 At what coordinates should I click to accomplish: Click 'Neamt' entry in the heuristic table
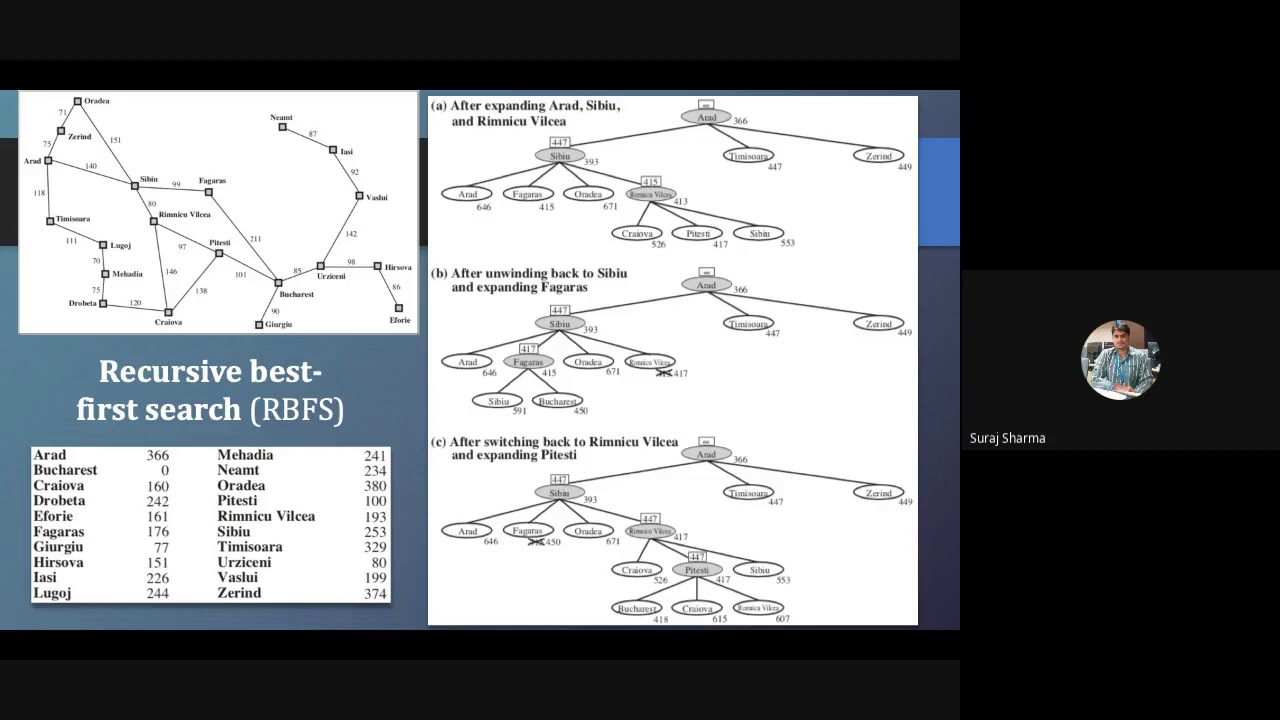[x=238, y=470]
